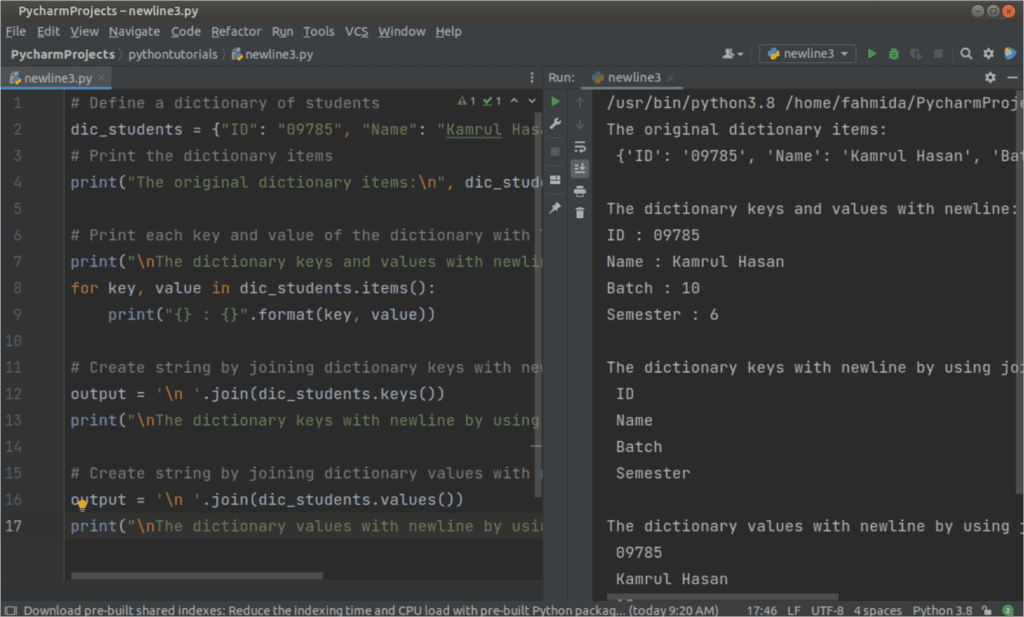This screenshot has height=617, width=1024.
Task: Rerun newline3 using green play in Run panel
Action: point(556,101)
